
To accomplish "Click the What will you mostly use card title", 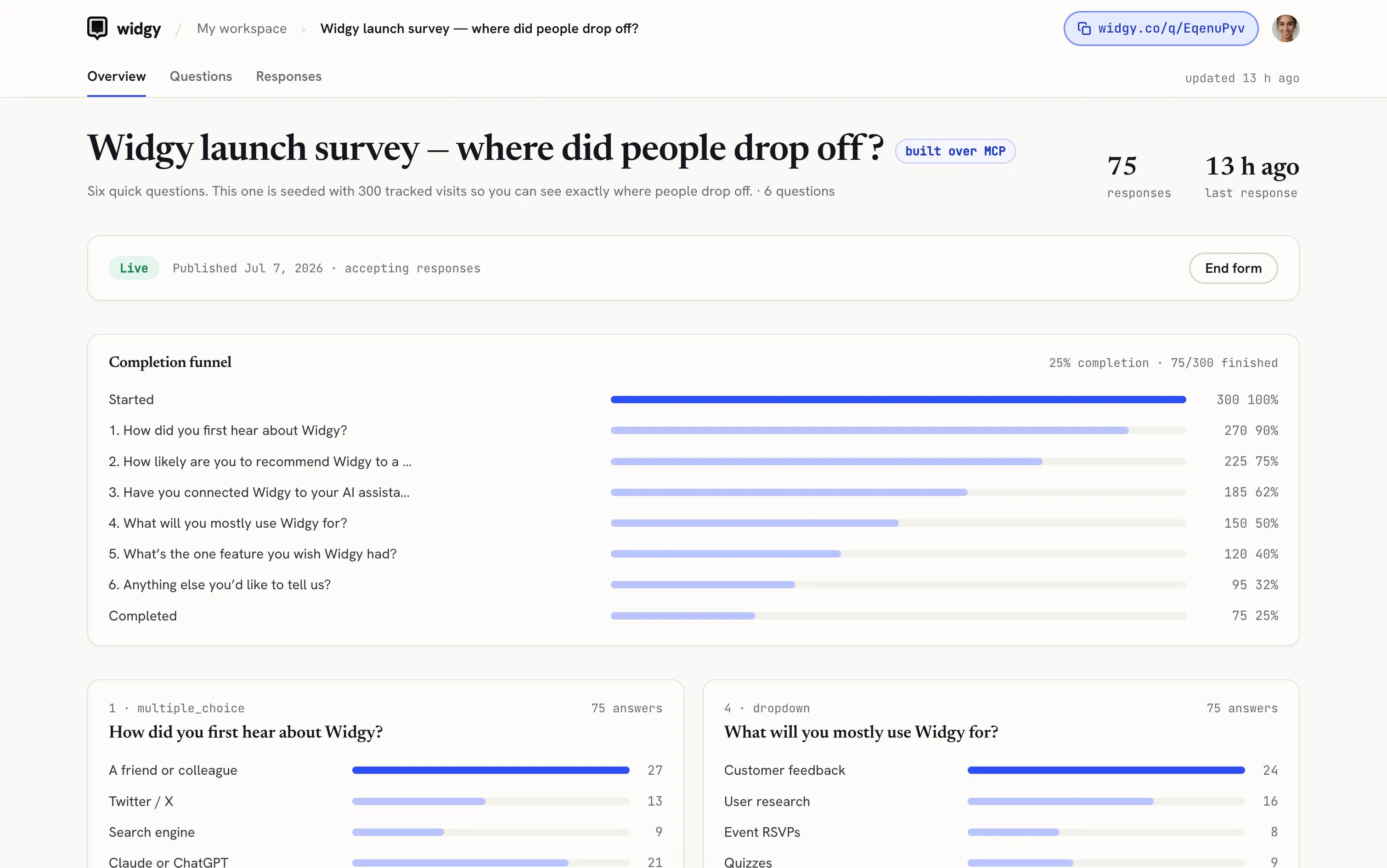I will (x=861, y=732).
